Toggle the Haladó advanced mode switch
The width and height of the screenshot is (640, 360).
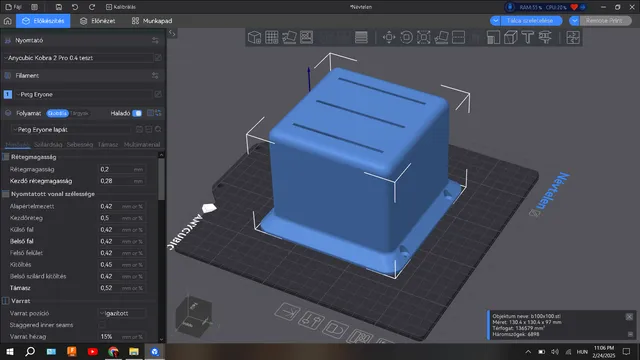(x=137, y=113)
